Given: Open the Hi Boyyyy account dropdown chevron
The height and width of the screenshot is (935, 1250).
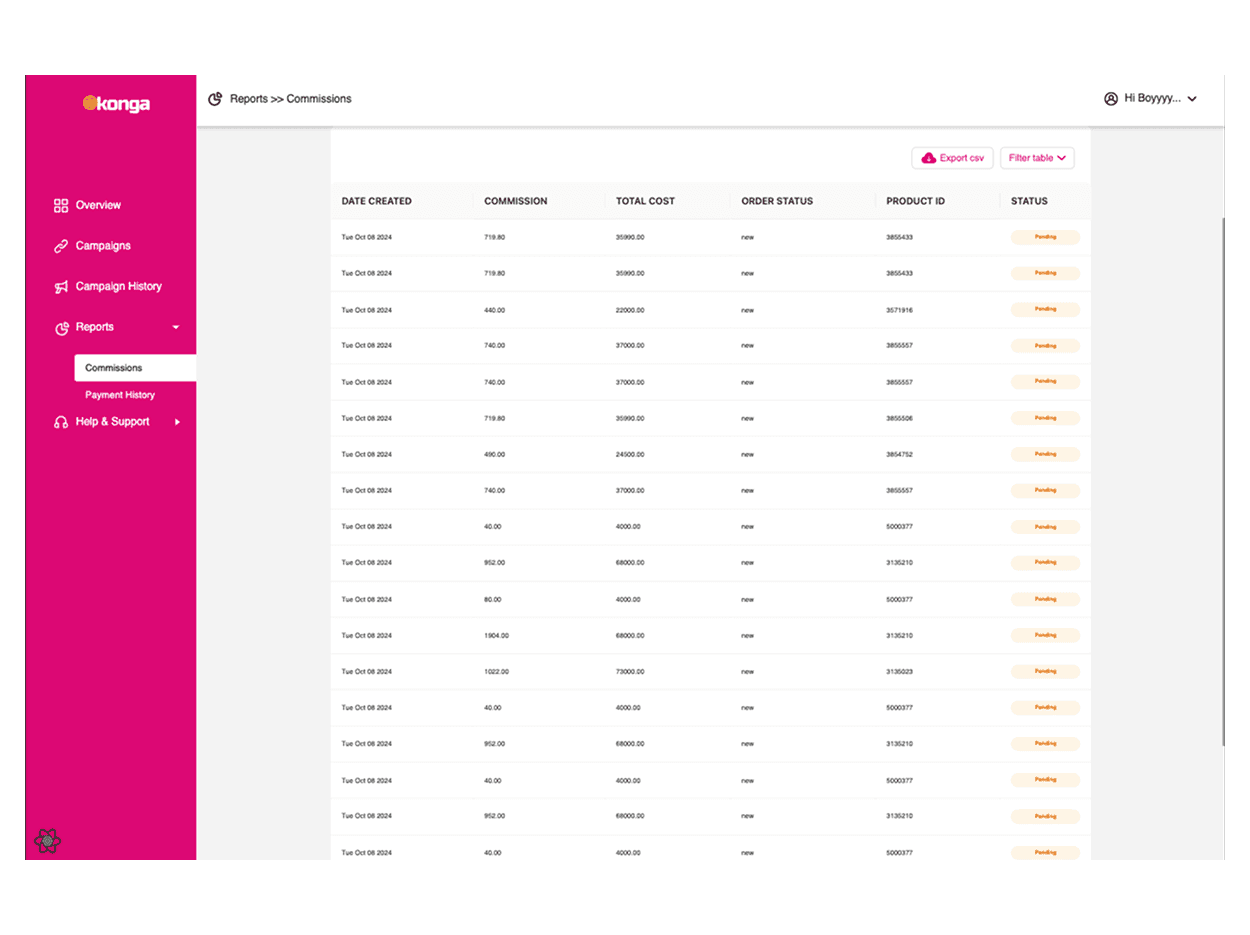Looking at the screenshot, I should pos(1191,99).
